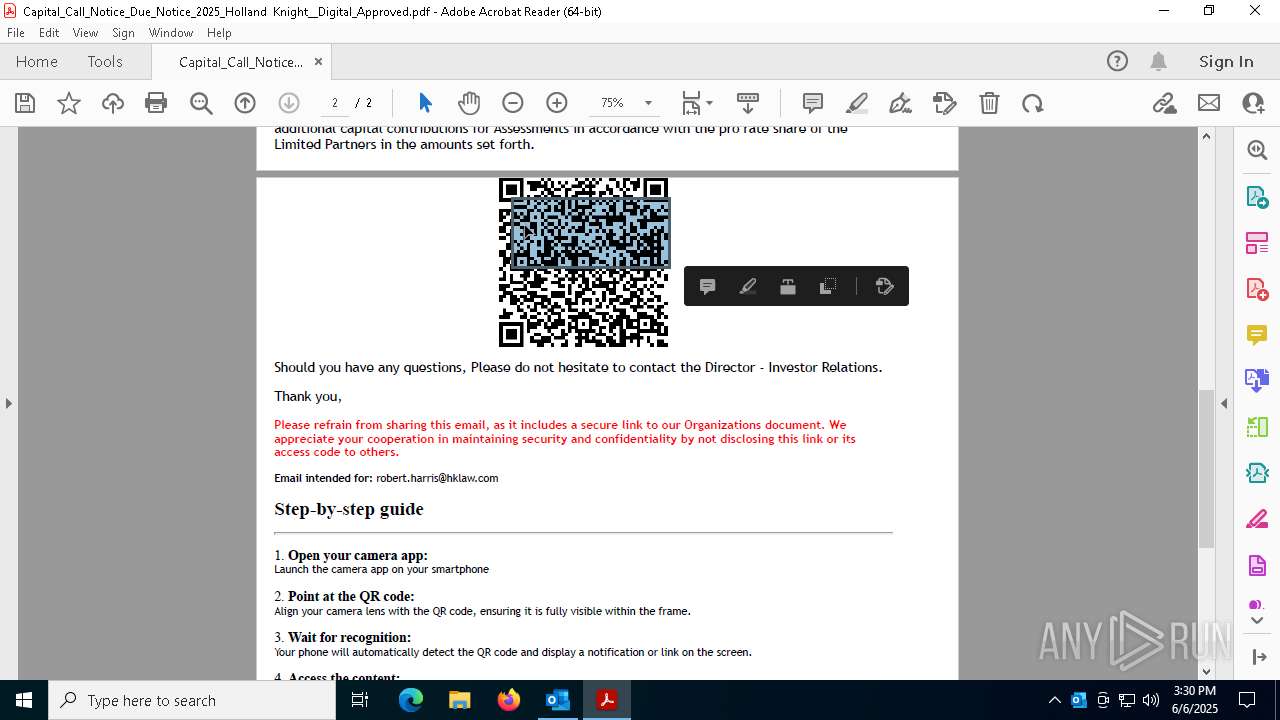
Task: Open the Fill and Sign stamp tool
Action: [x=945, y=103]
